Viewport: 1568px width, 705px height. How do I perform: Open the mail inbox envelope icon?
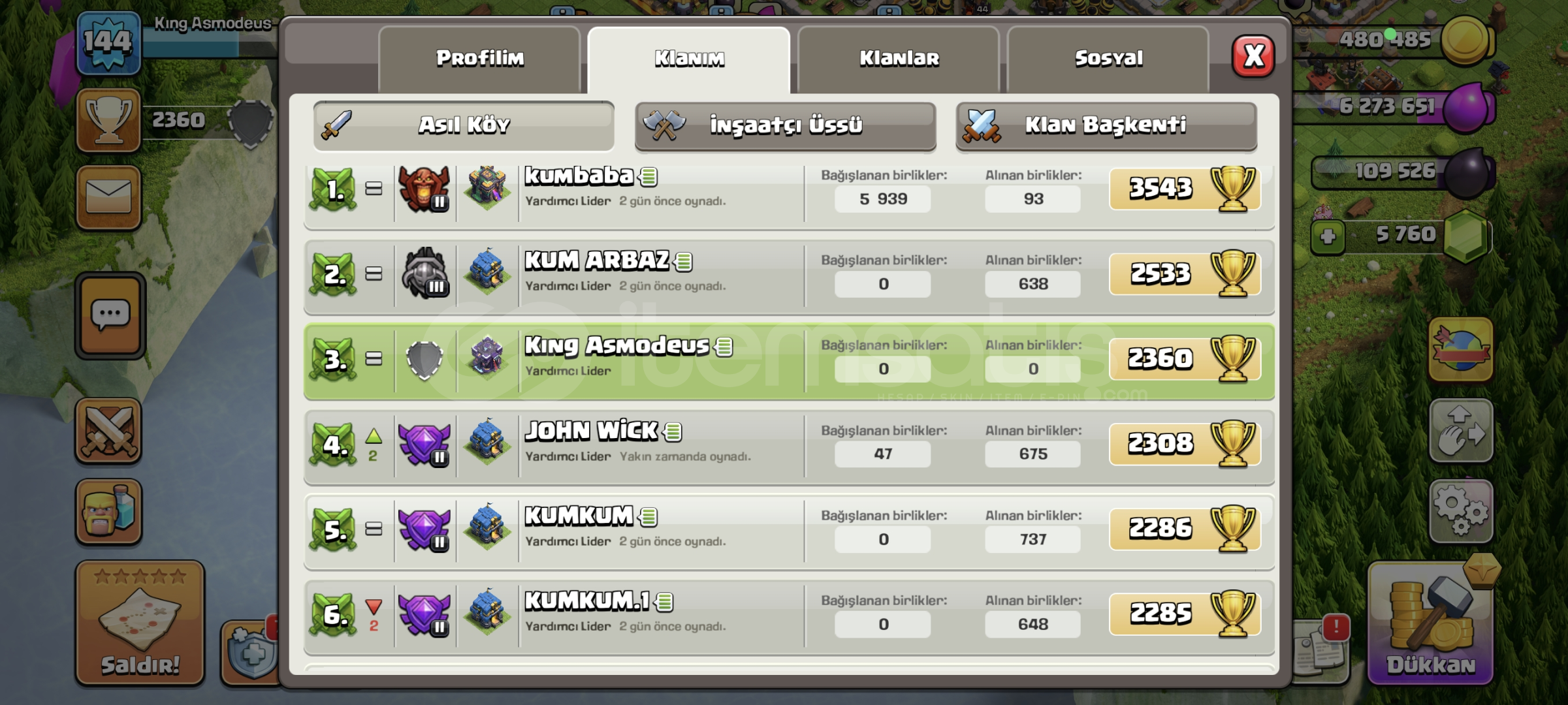[108, 197]
